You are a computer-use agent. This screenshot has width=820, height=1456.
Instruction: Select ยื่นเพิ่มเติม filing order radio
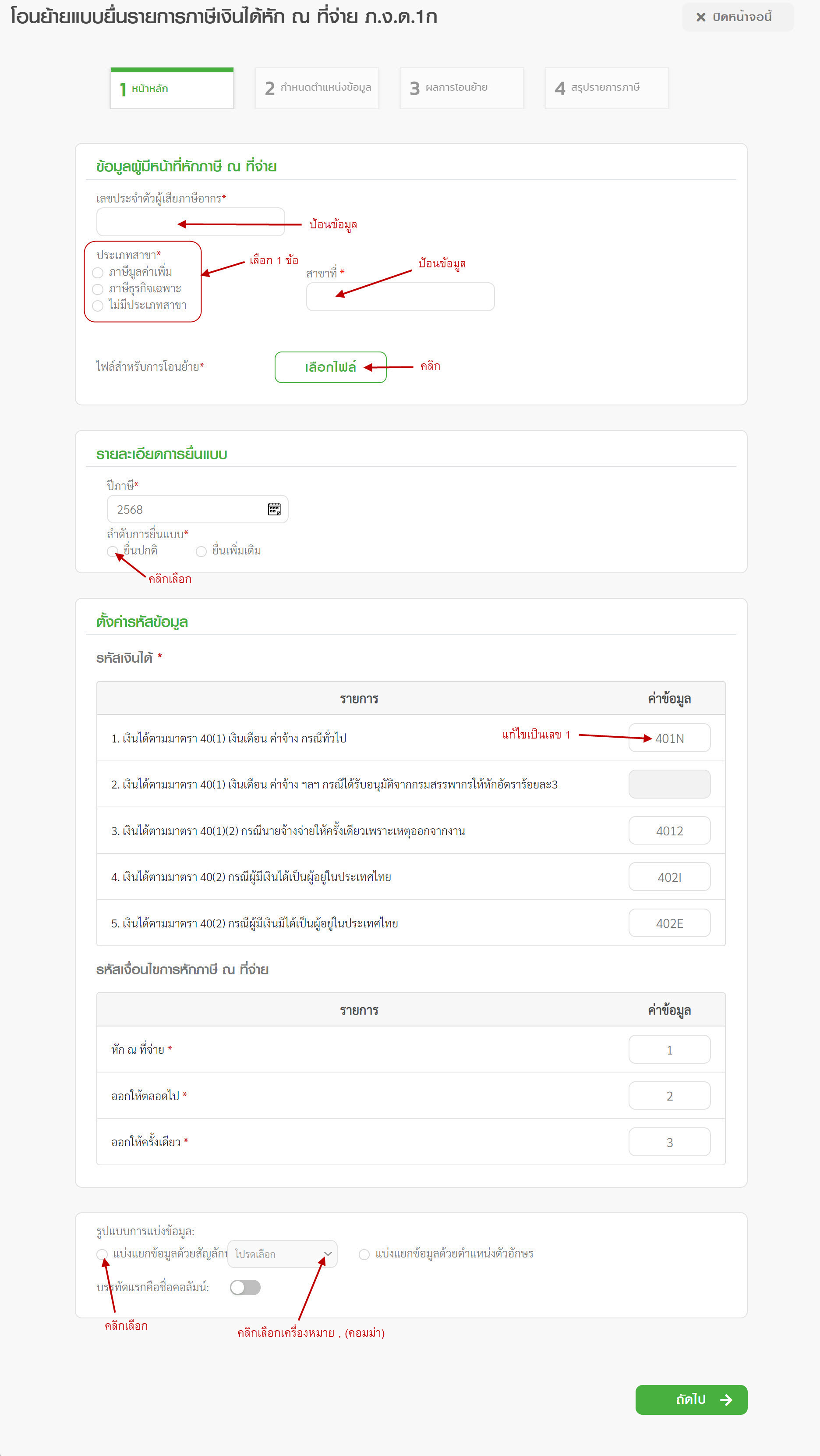tap(201, 551)
